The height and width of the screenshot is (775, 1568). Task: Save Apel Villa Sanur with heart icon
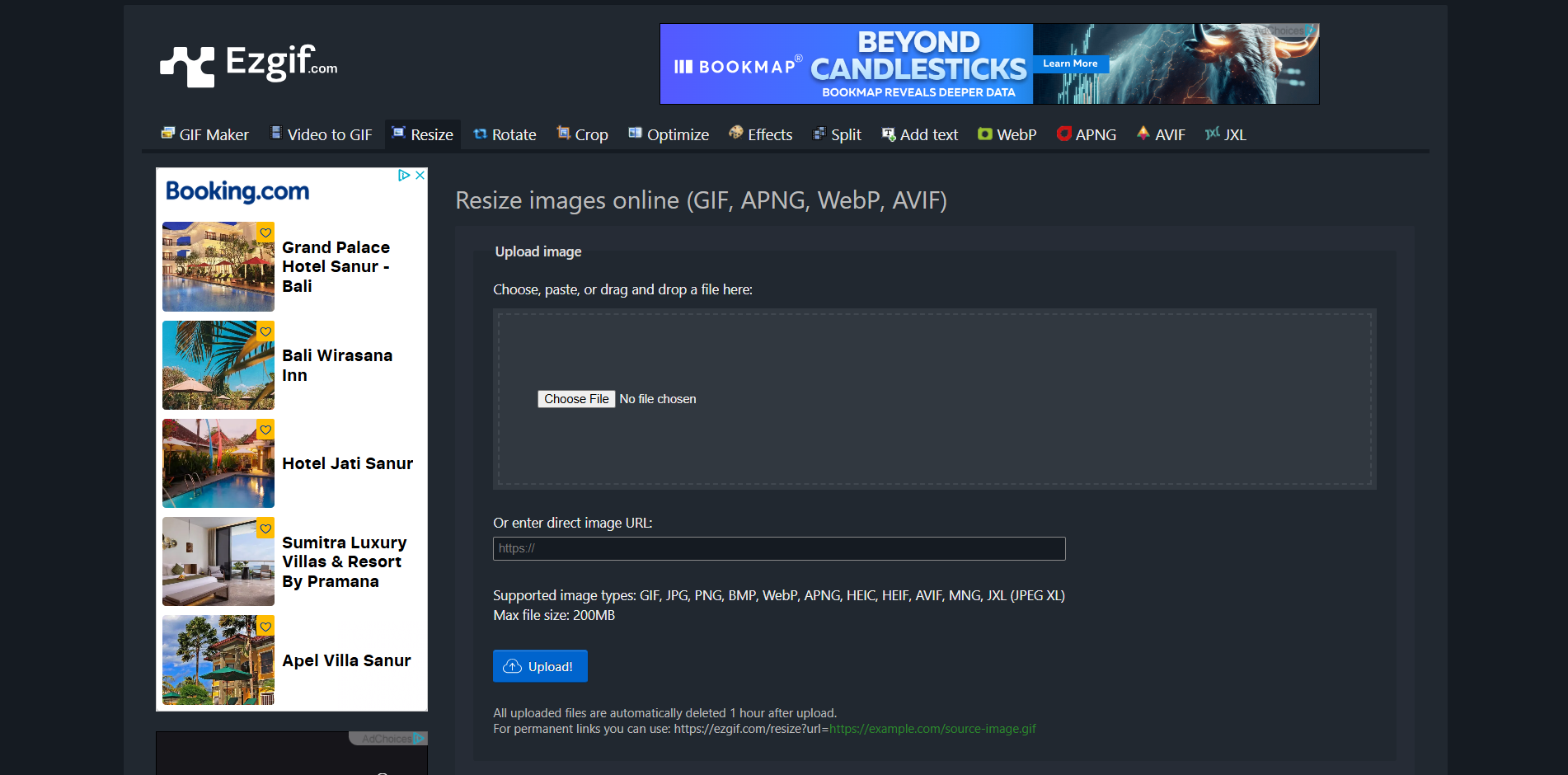coord(265,626)
